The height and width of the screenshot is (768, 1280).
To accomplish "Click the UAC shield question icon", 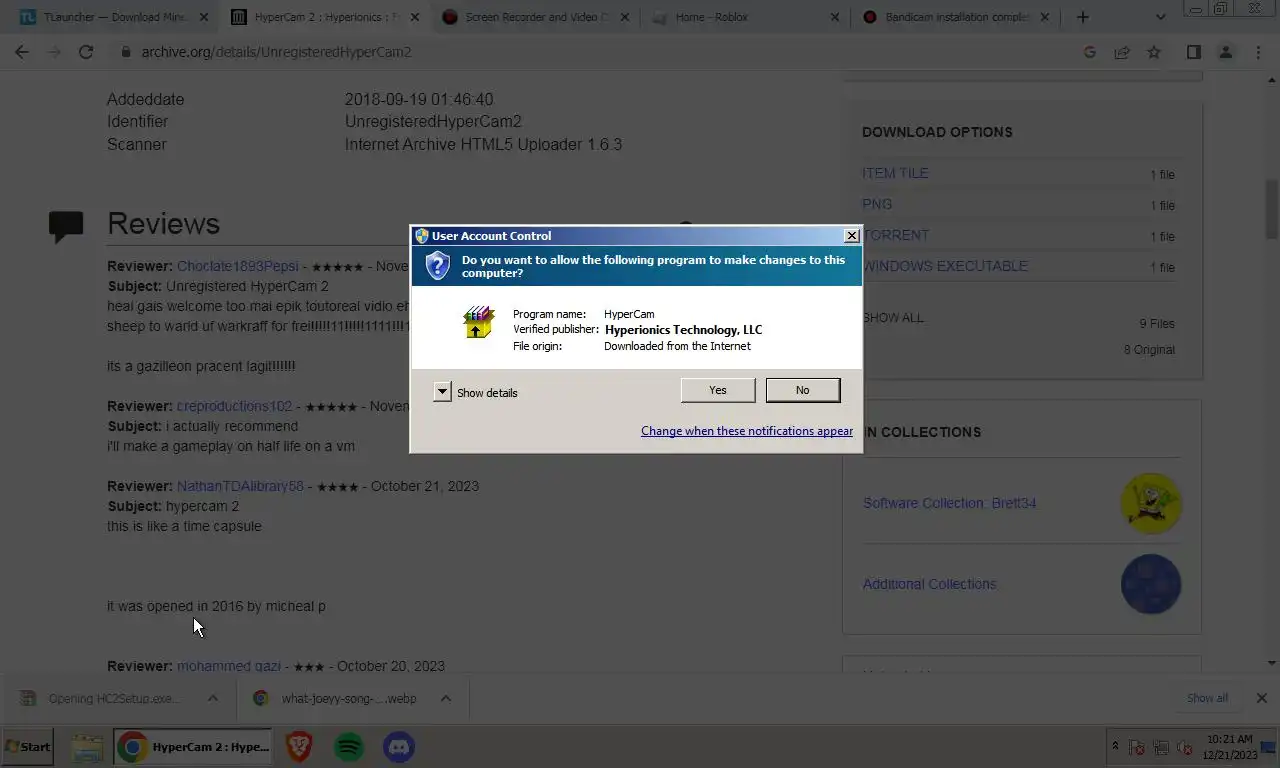I will [x=437, y=266].
